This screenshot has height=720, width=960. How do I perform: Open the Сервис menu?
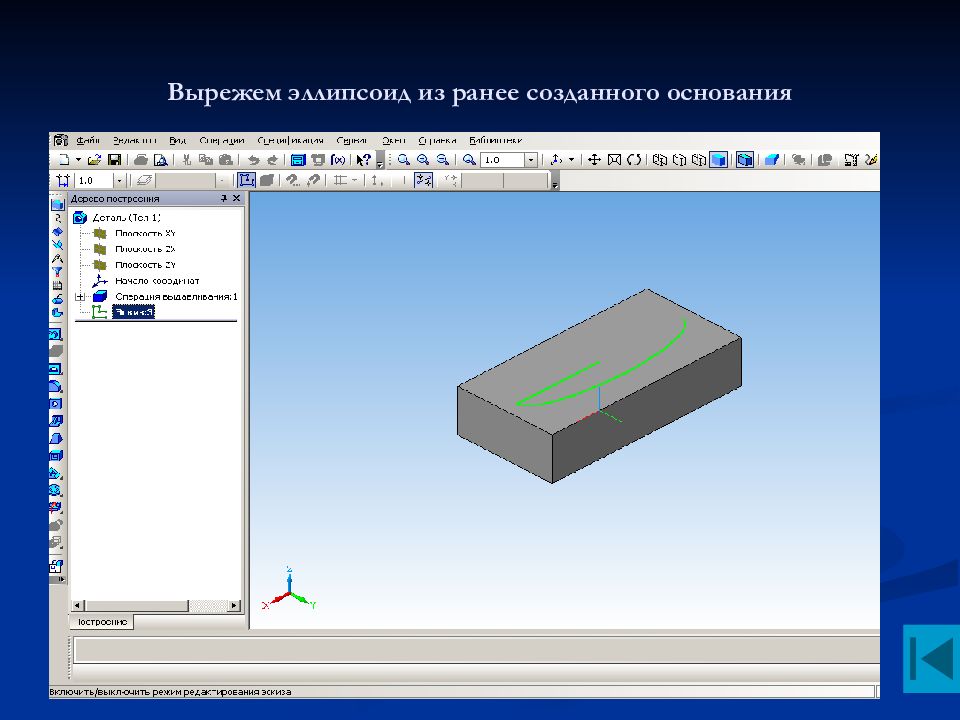352,140
